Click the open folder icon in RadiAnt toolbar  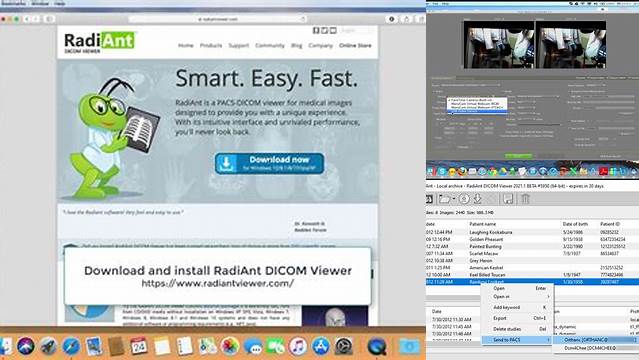tap(445, 199)
